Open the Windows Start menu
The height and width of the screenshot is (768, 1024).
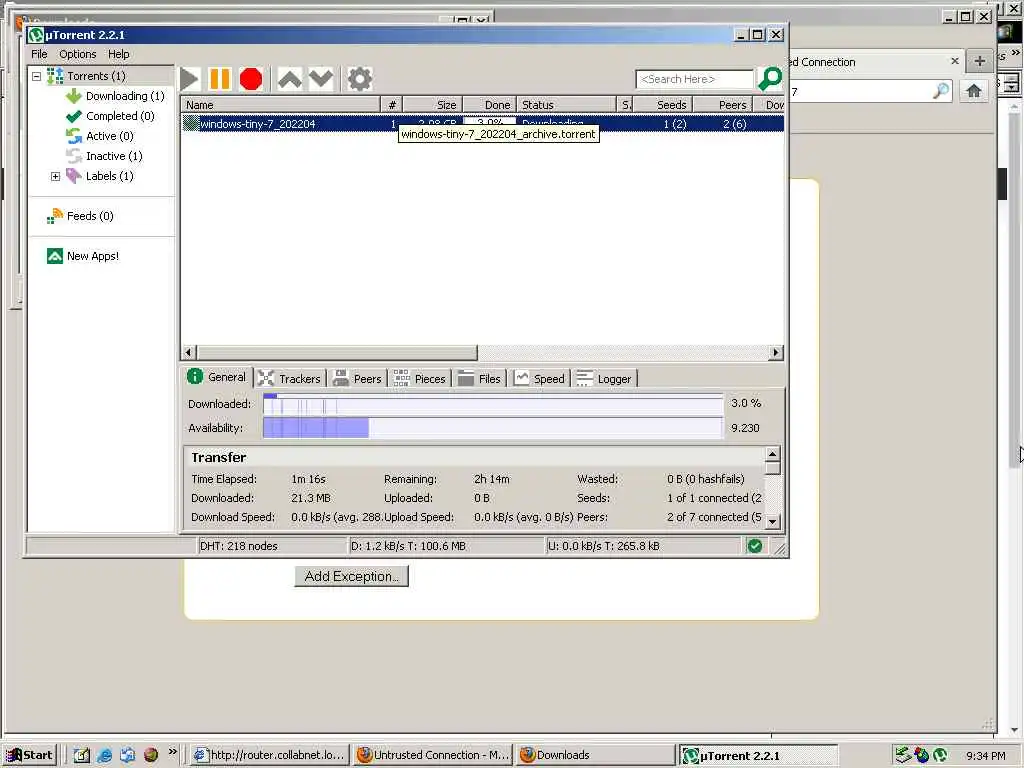(29, 755)
